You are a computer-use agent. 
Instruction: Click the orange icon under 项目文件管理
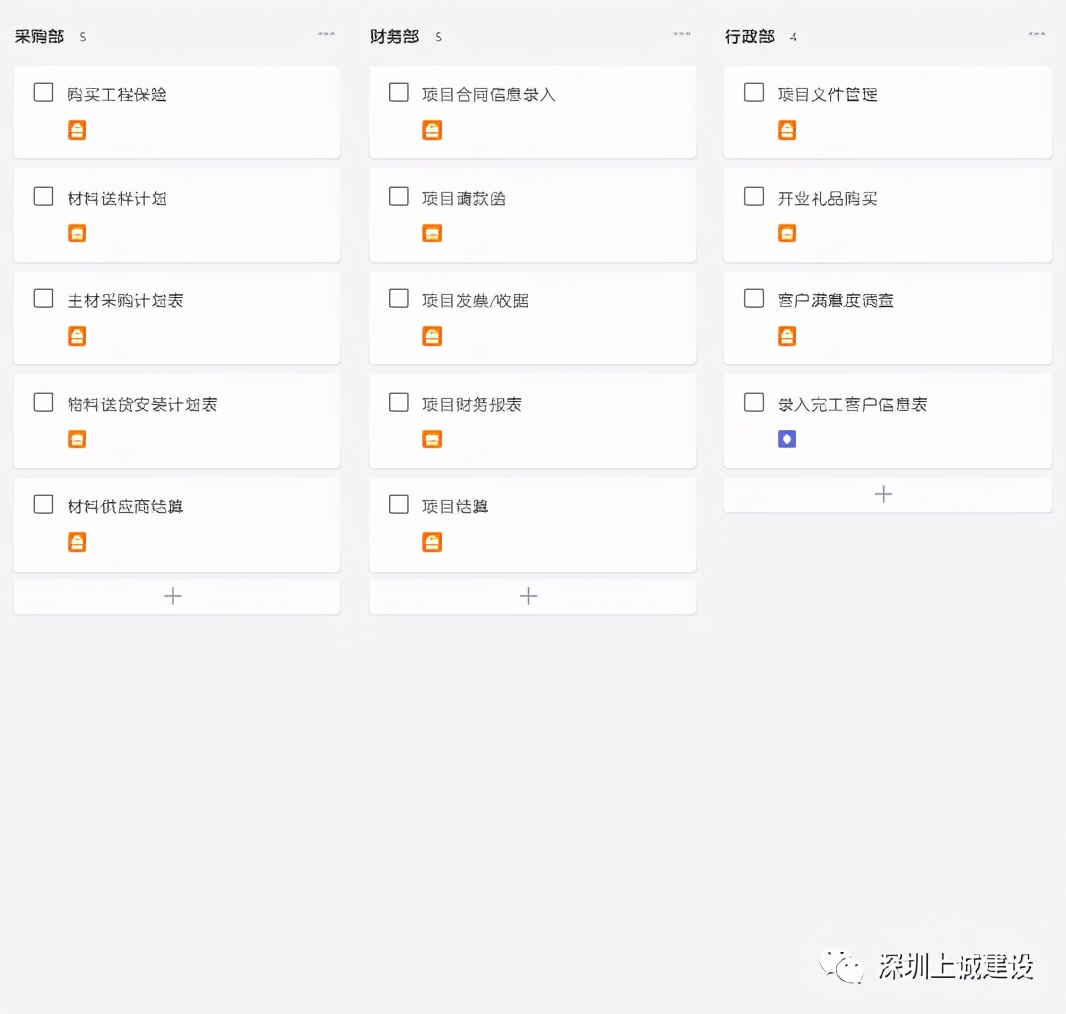coord(786,129)
